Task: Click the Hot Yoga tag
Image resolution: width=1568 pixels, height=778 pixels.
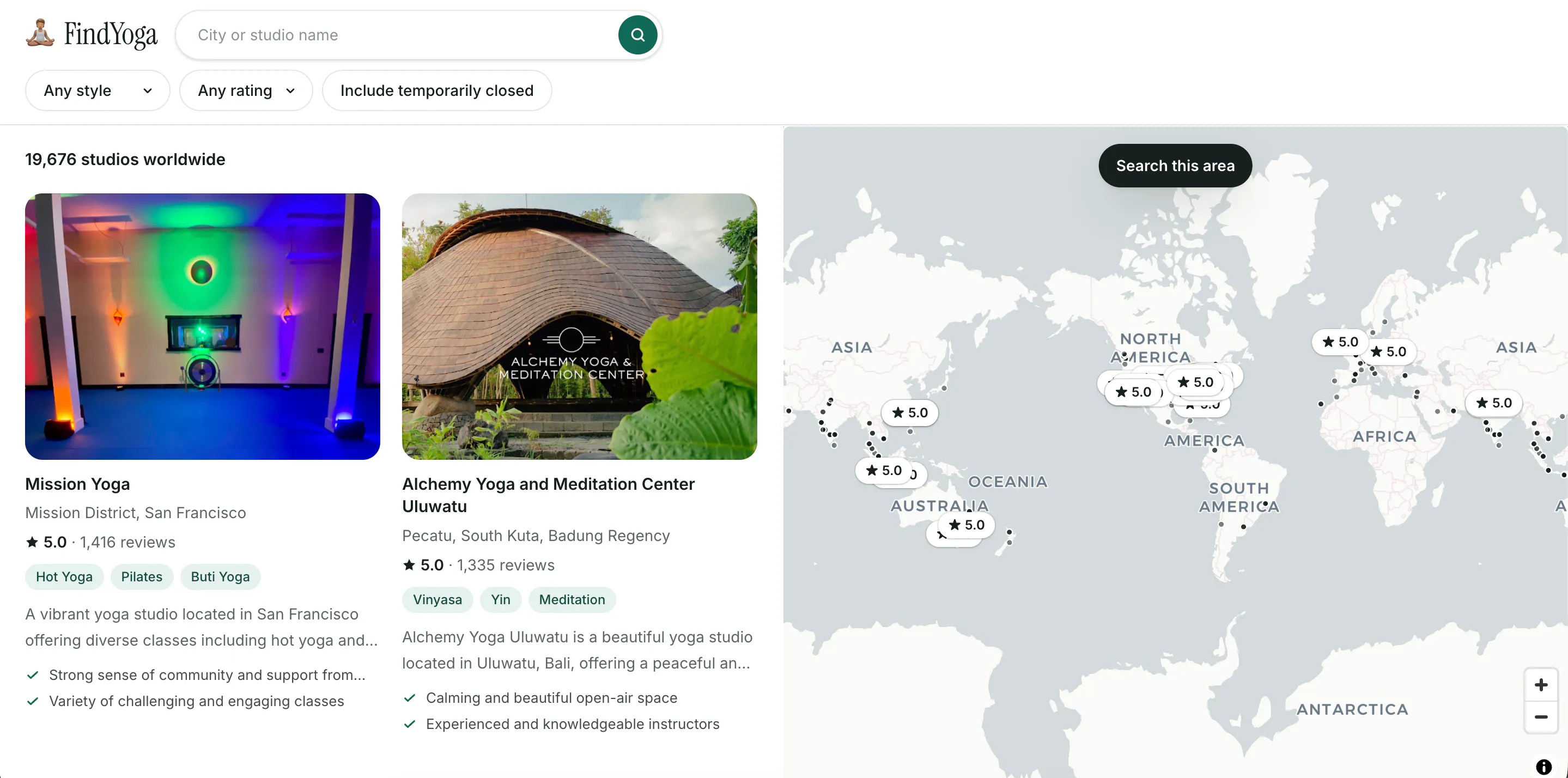Action: click(x=64, y=576)
